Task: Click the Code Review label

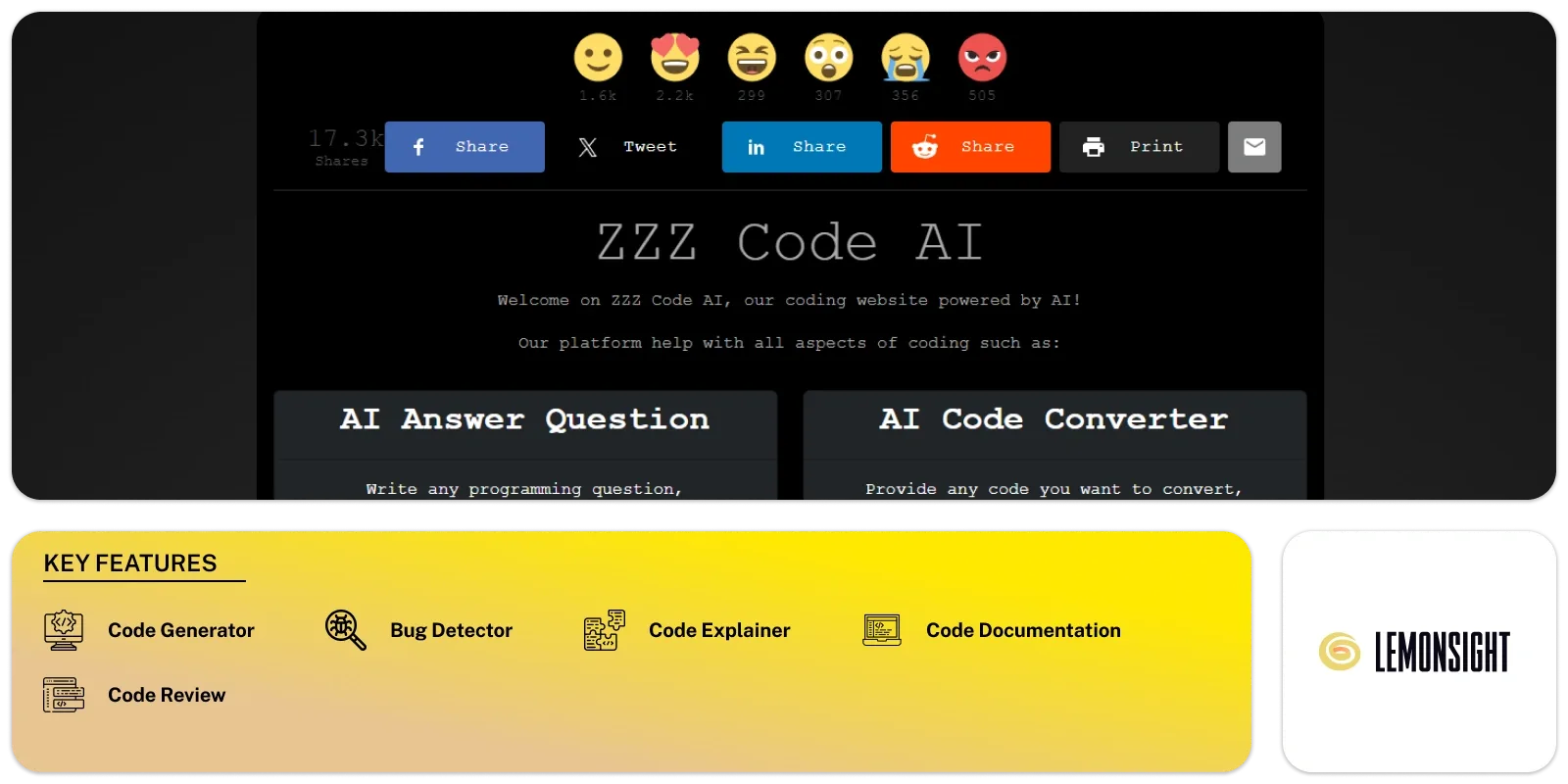Action: [167, 695]
